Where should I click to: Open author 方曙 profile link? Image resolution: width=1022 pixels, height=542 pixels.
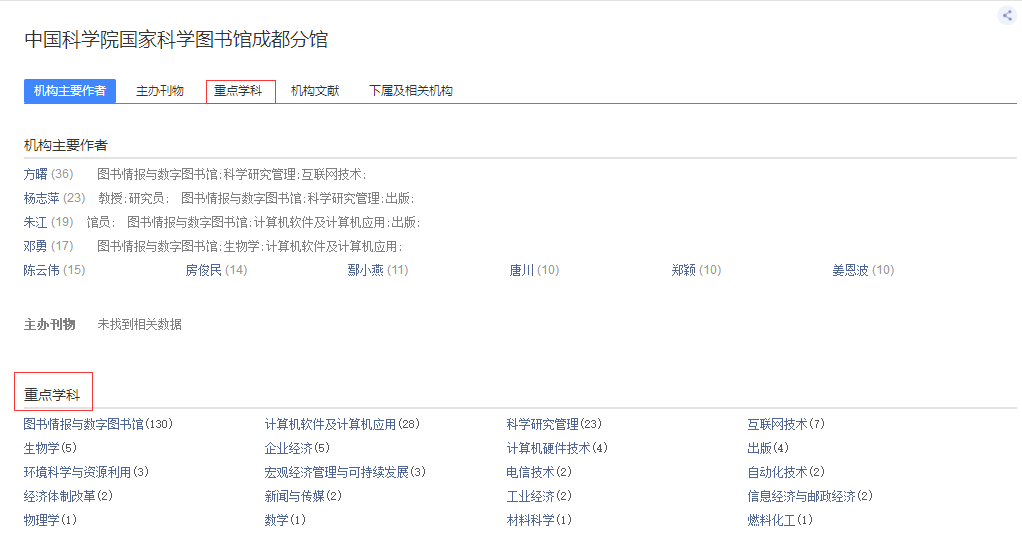click(x=35, y=174)
